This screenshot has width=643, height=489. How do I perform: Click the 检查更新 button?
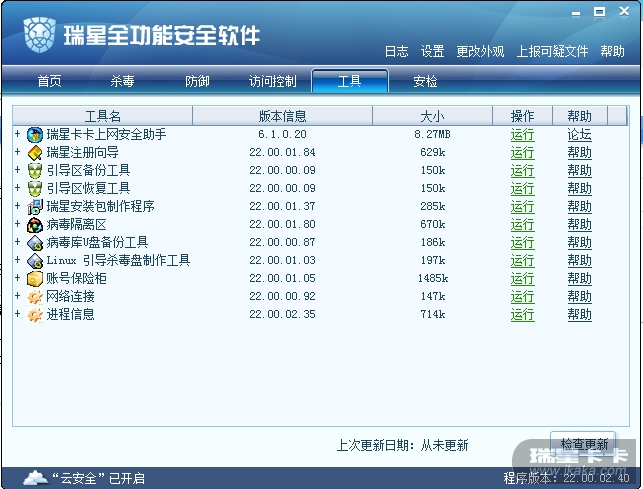[x=583, y=443]
